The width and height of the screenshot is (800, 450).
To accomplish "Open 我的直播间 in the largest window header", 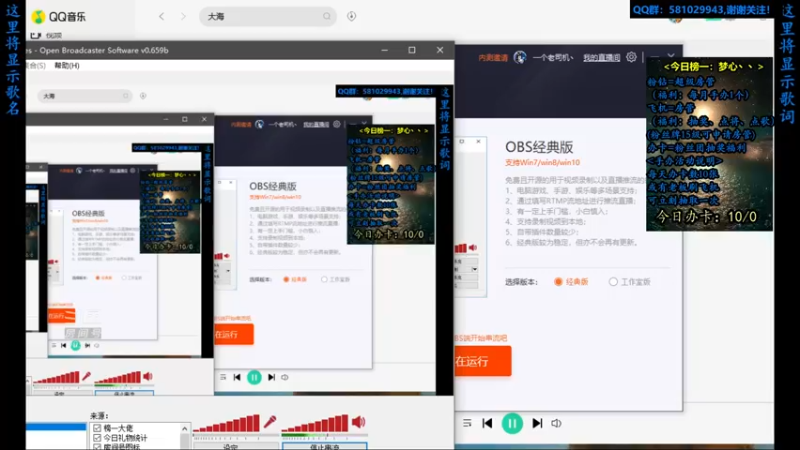I will pos(602,58).
